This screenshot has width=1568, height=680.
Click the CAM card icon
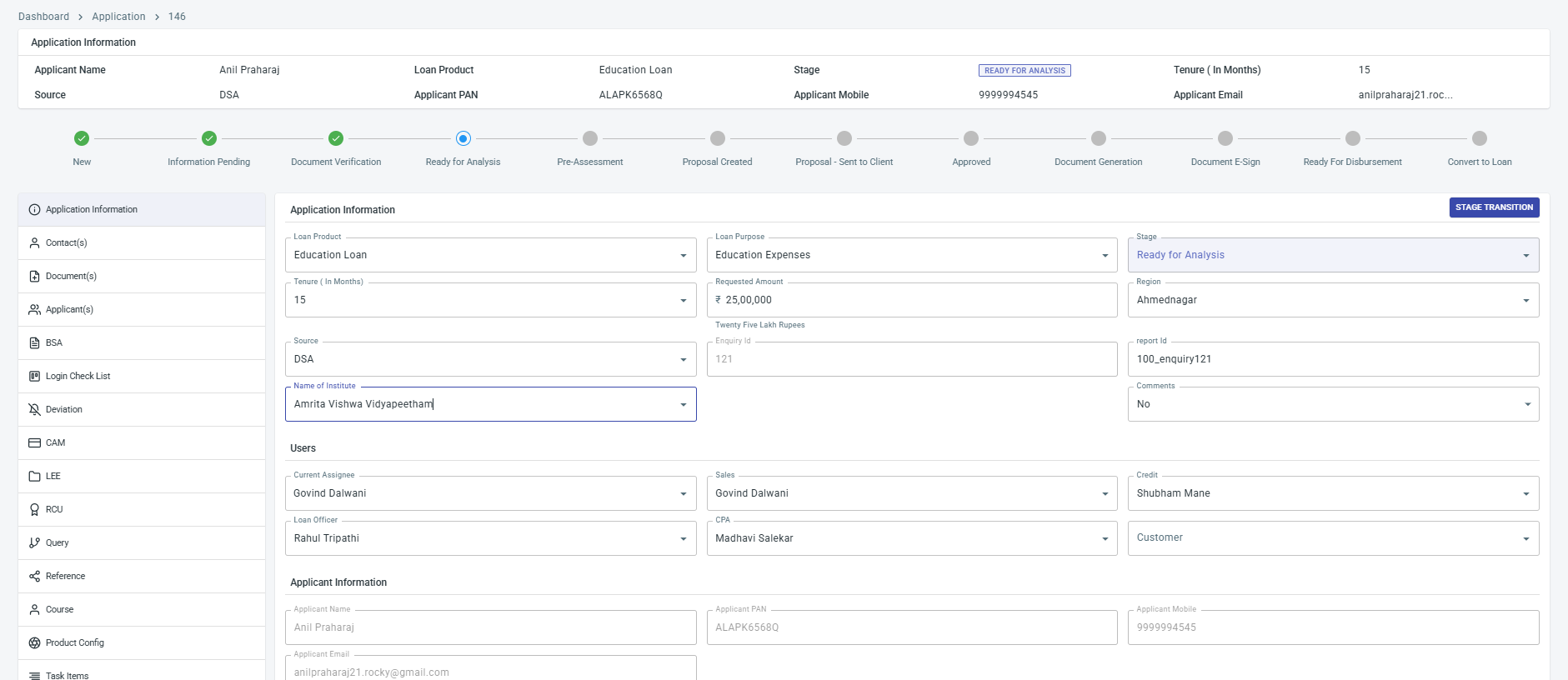point(34,442)
